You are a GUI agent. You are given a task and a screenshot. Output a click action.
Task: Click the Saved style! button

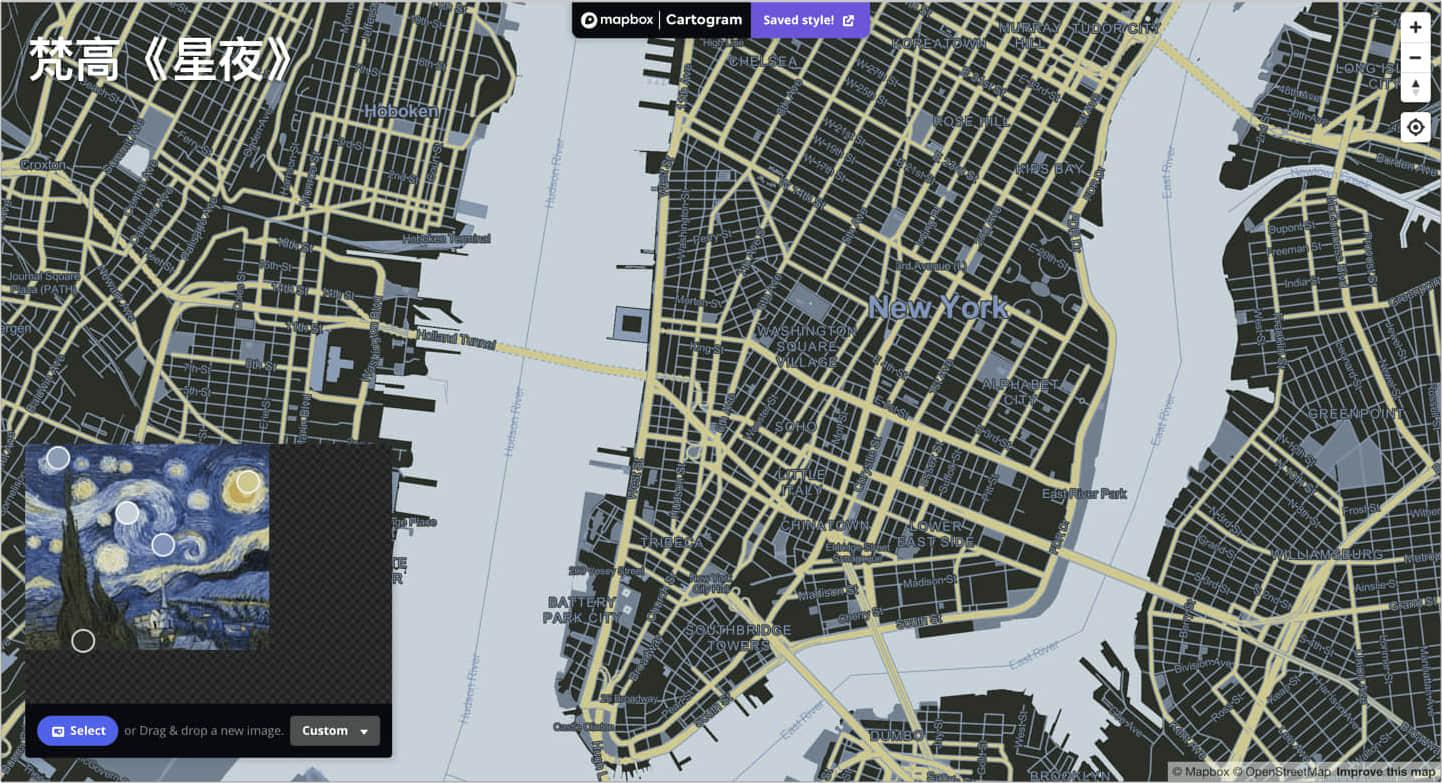click(800, 19)
